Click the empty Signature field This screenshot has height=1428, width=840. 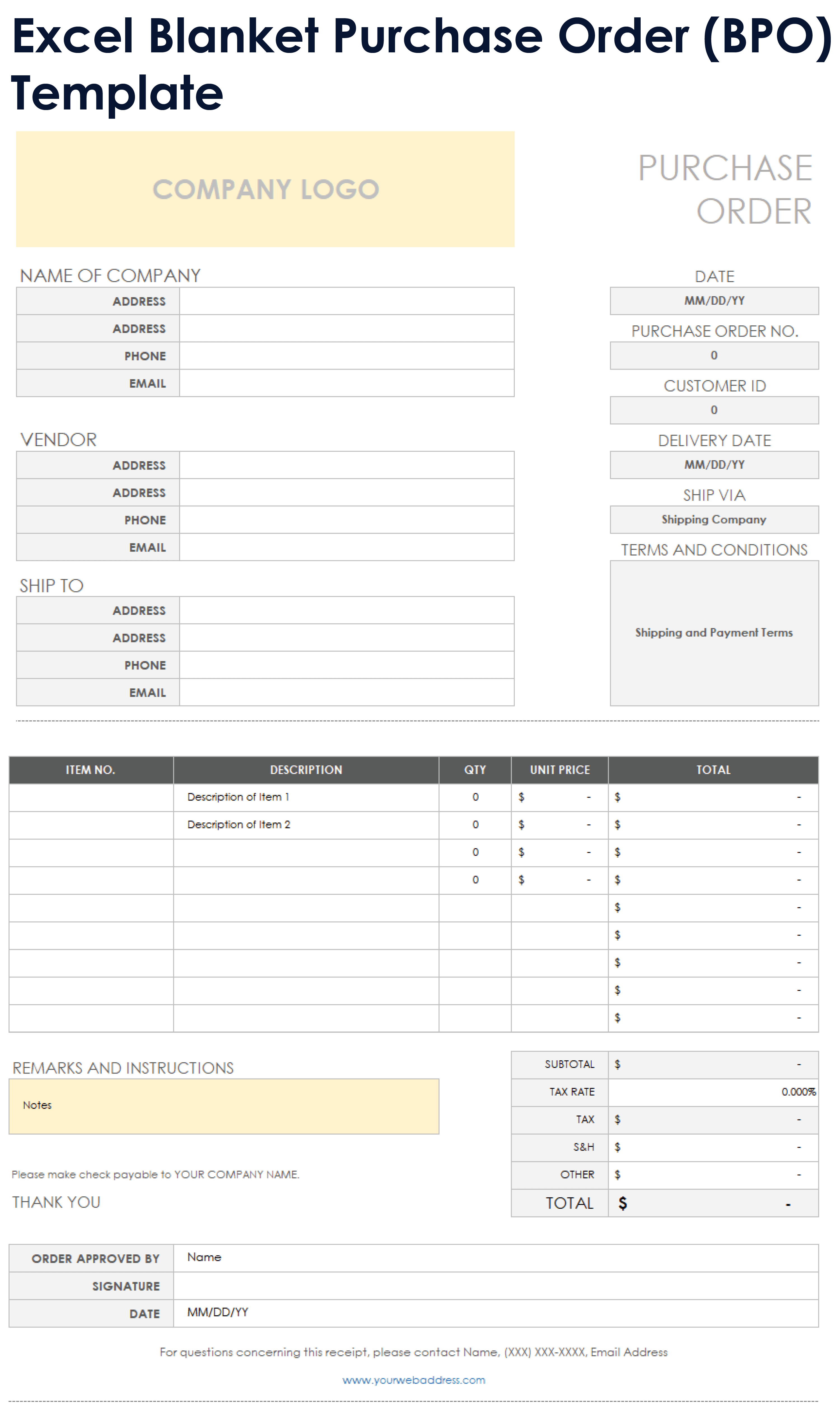[496, 1286]
